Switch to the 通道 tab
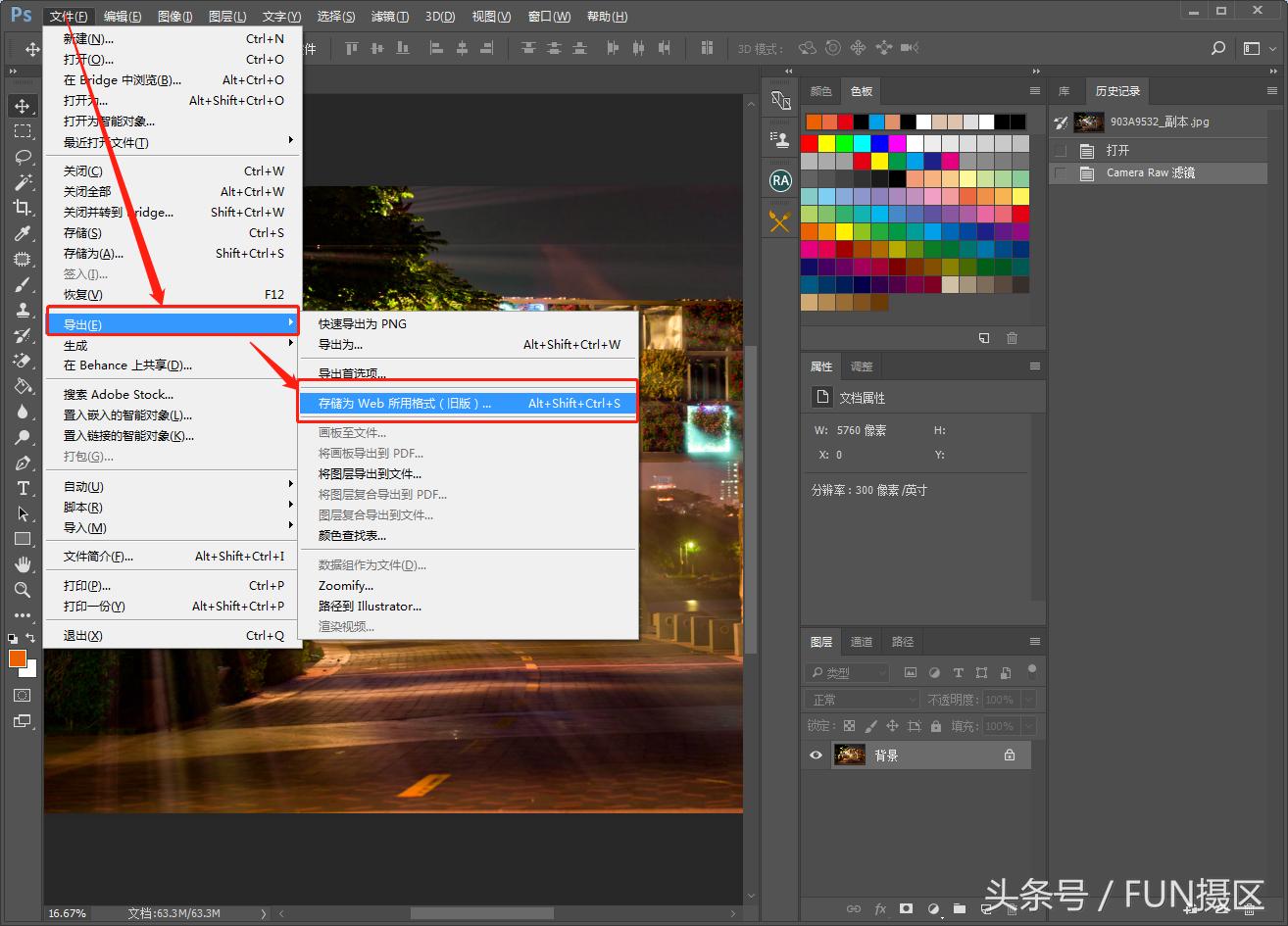The height and width of the screenshot is (926, 1288). (x=861, y=642)
